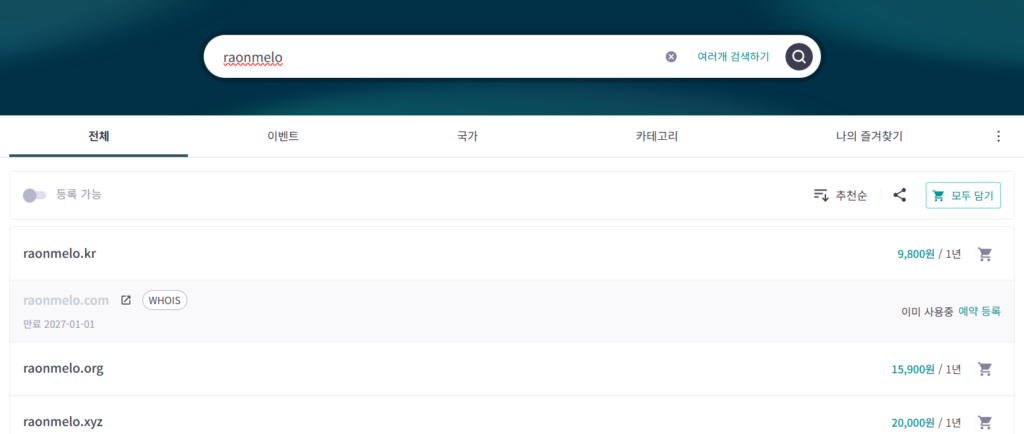The width and height of the screenshot is (1024, 434).
Task: Toggle the 등록 가능 switch
Action: click(x=35, y=195)
